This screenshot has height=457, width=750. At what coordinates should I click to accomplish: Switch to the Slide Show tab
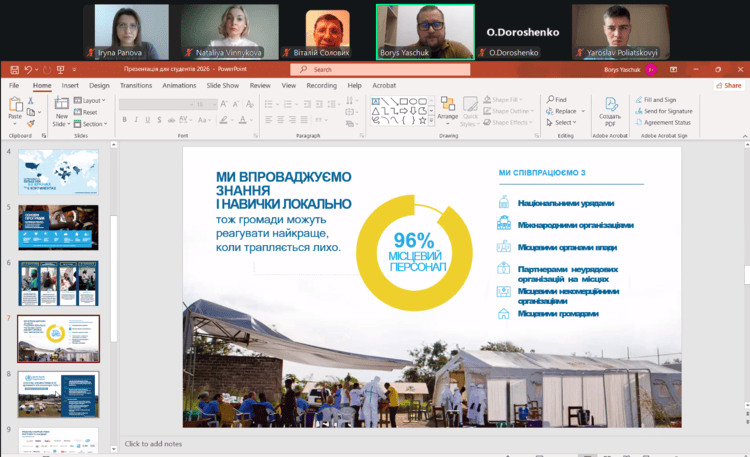pos(222,86)
